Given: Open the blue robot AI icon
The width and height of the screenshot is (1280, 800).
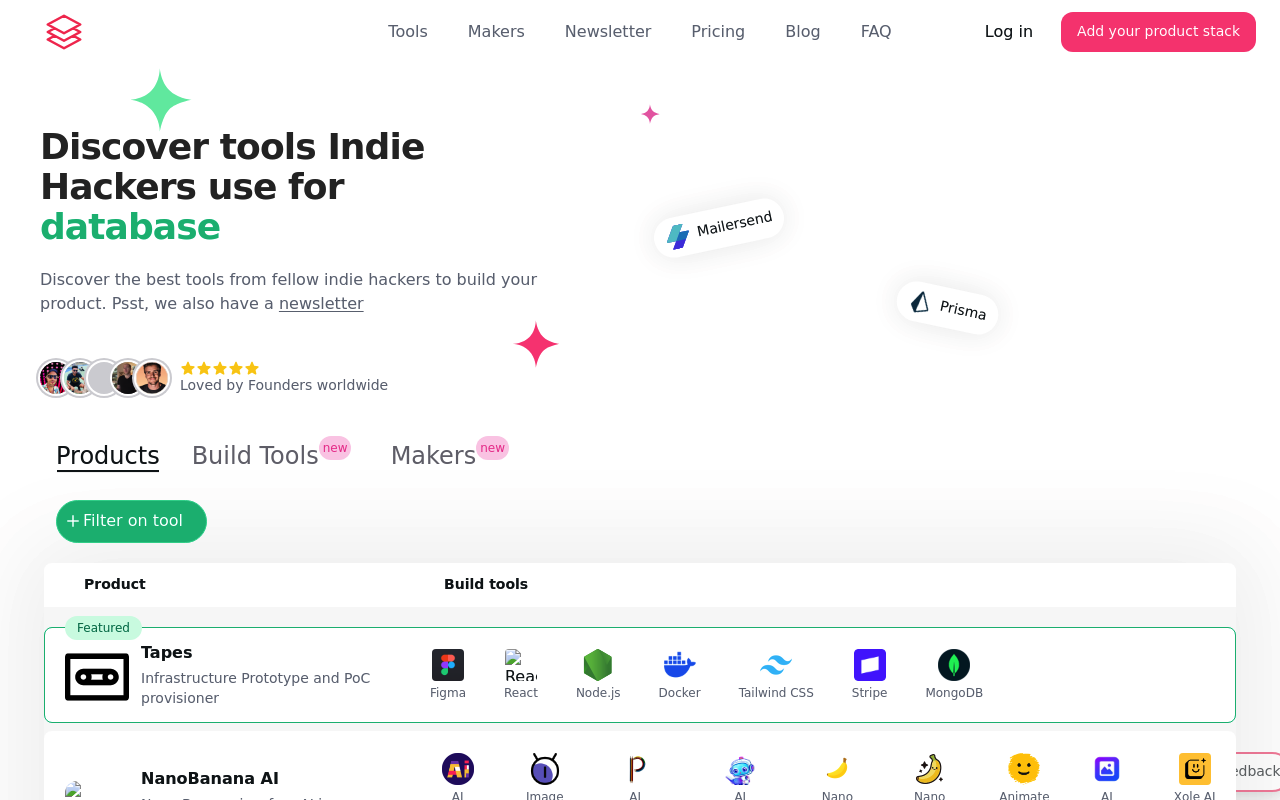Looking at the screenshot, I should coord(740,769).
